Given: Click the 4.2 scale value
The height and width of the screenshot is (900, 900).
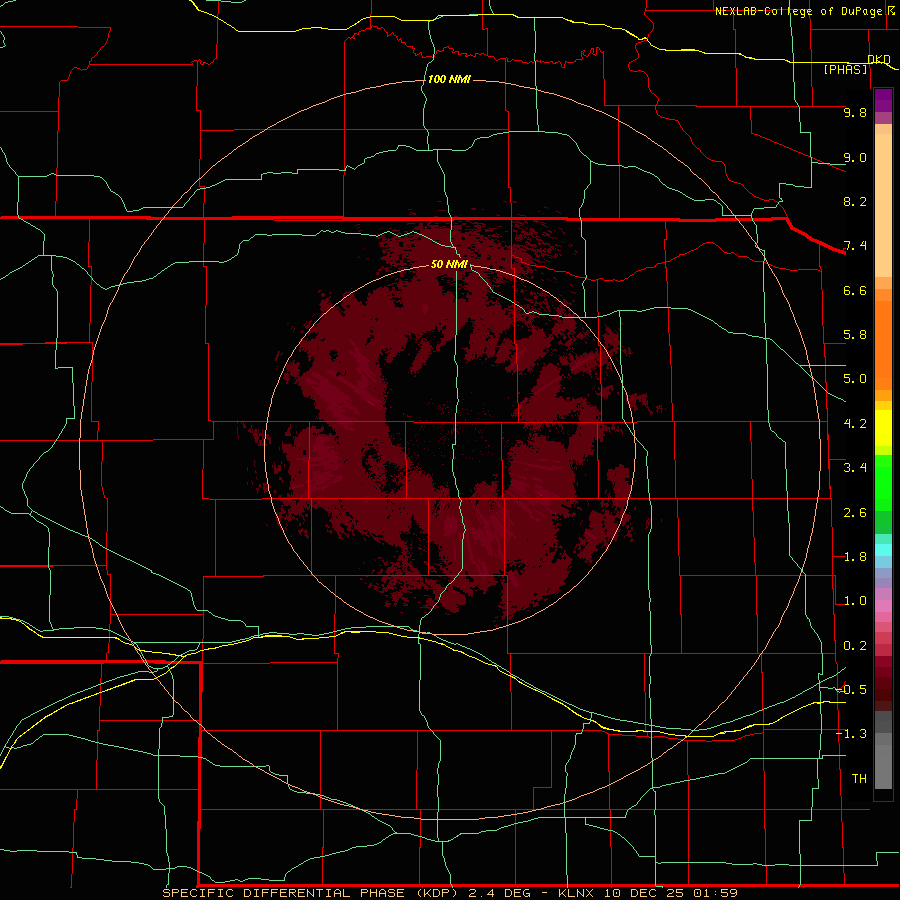Looking at the screenshot, I should [x=855, y=424].
